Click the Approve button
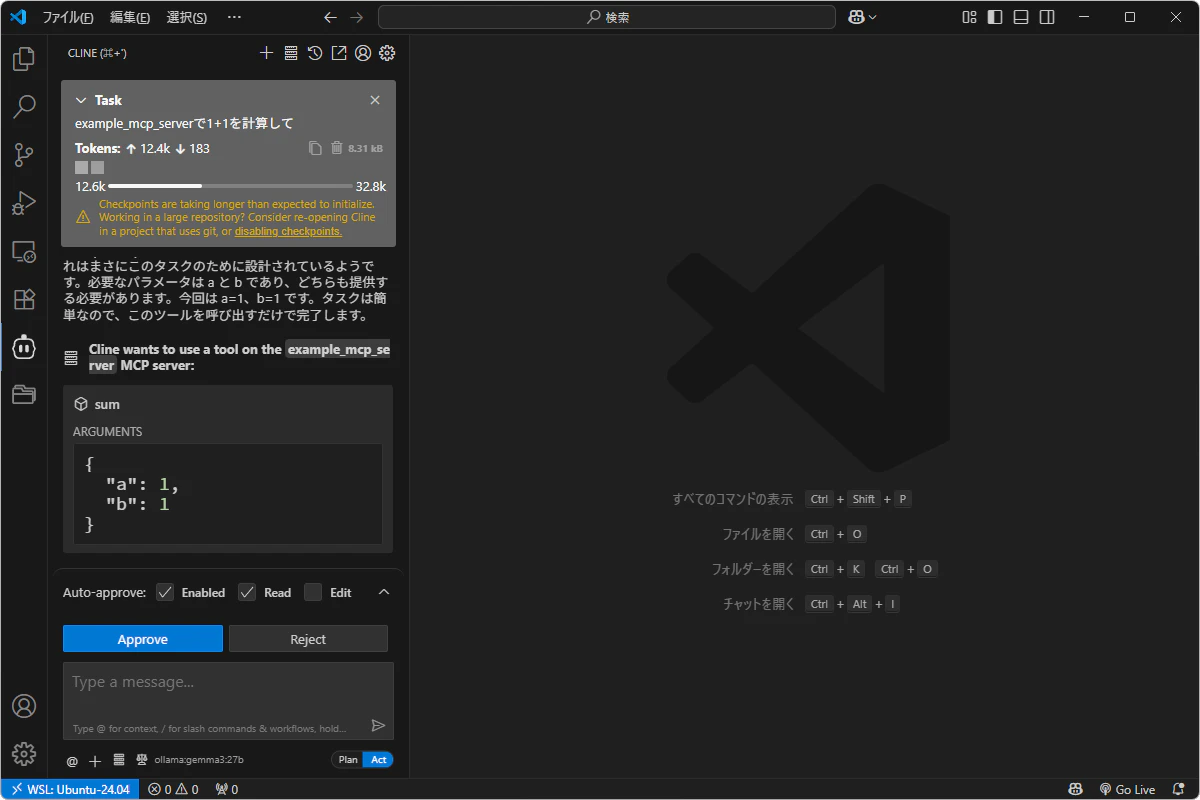This screenshot has width=1200, height=800. [x=143, y=639]
